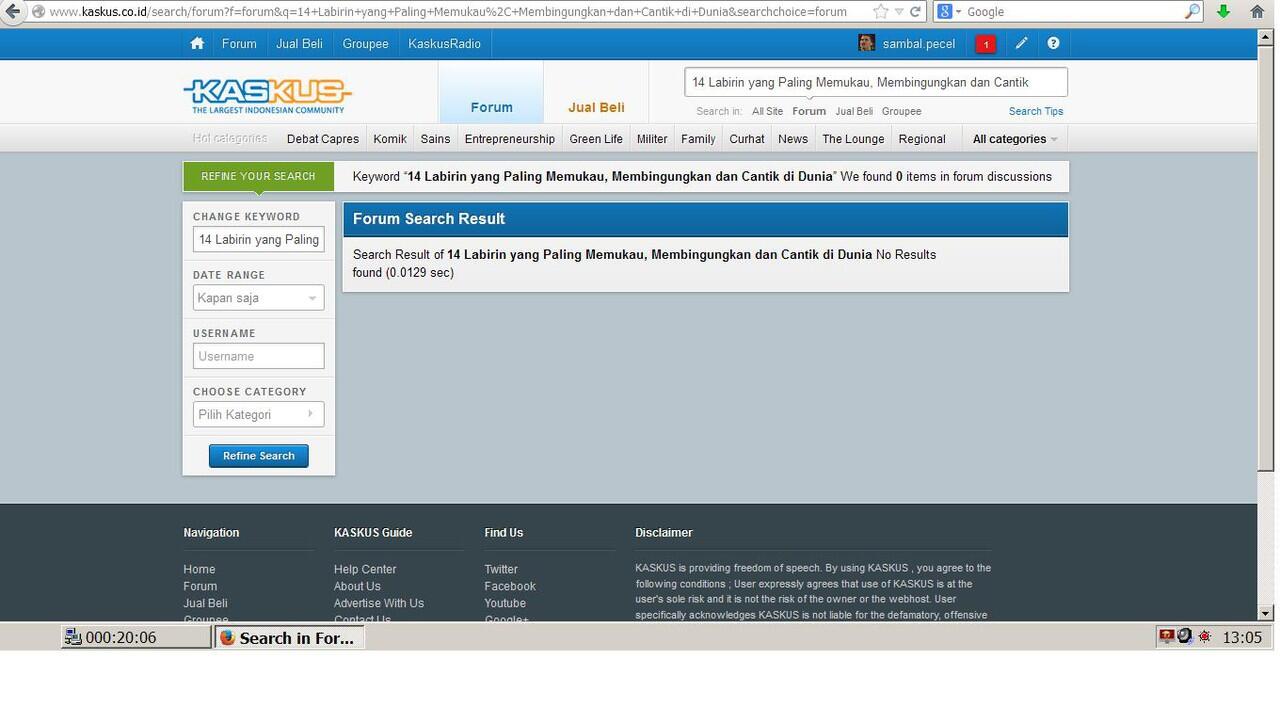Viewport: 1280px width, 723px height.
Task: Click the Username input field
Action: coord(258,356)
